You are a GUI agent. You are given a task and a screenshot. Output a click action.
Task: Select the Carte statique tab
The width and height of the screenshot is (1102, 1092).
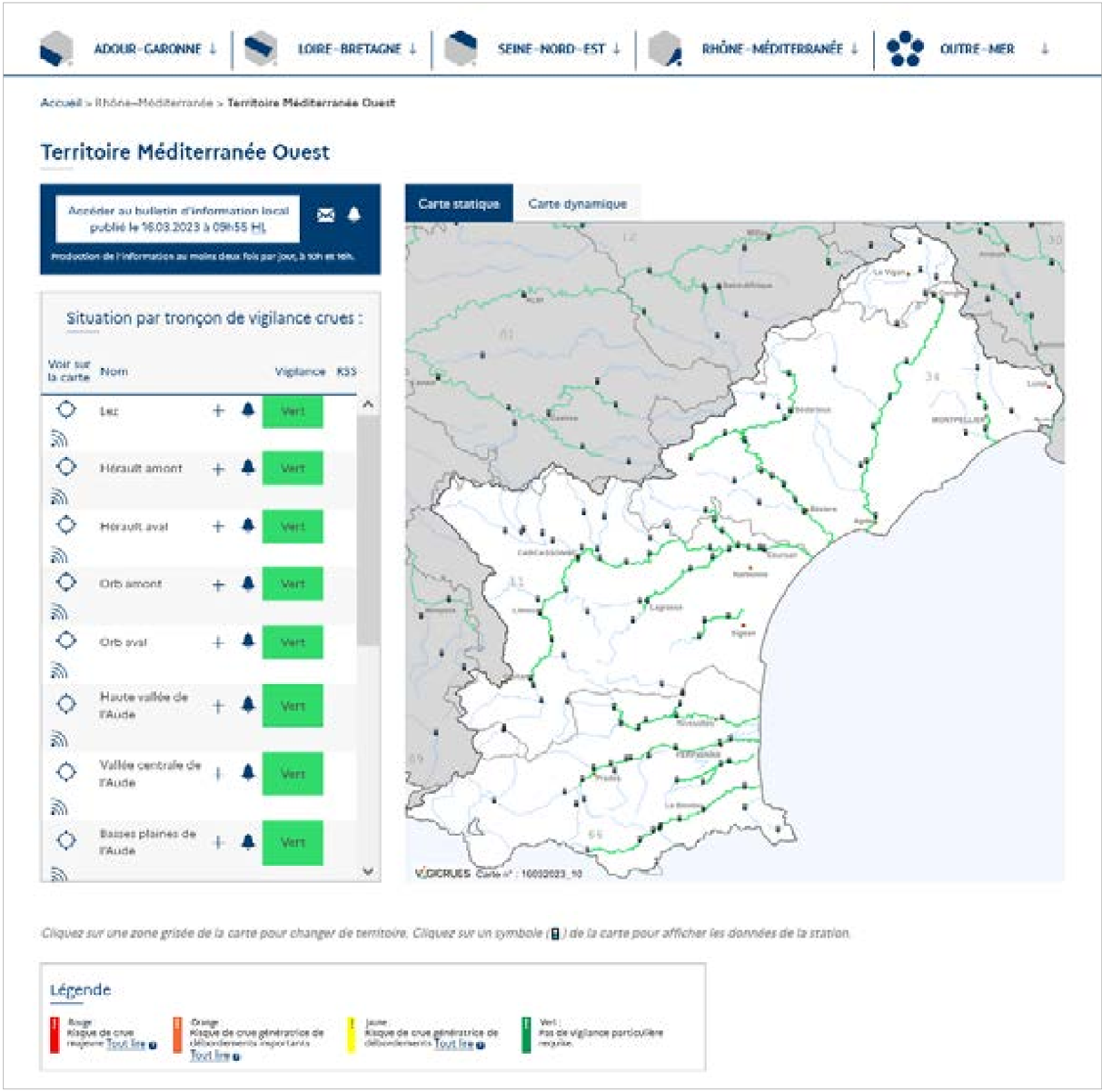click(x=459, y=204)
